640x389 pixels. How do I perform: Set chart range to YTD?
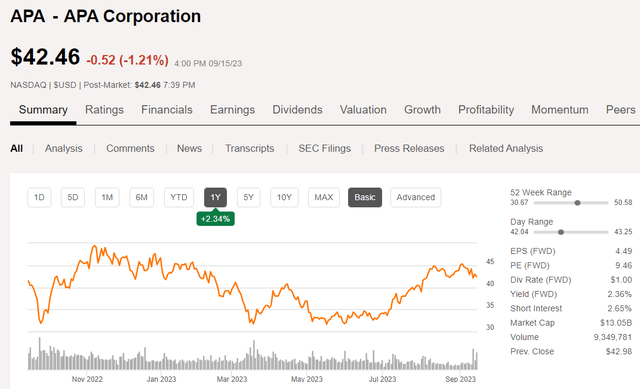coord(179,198)
